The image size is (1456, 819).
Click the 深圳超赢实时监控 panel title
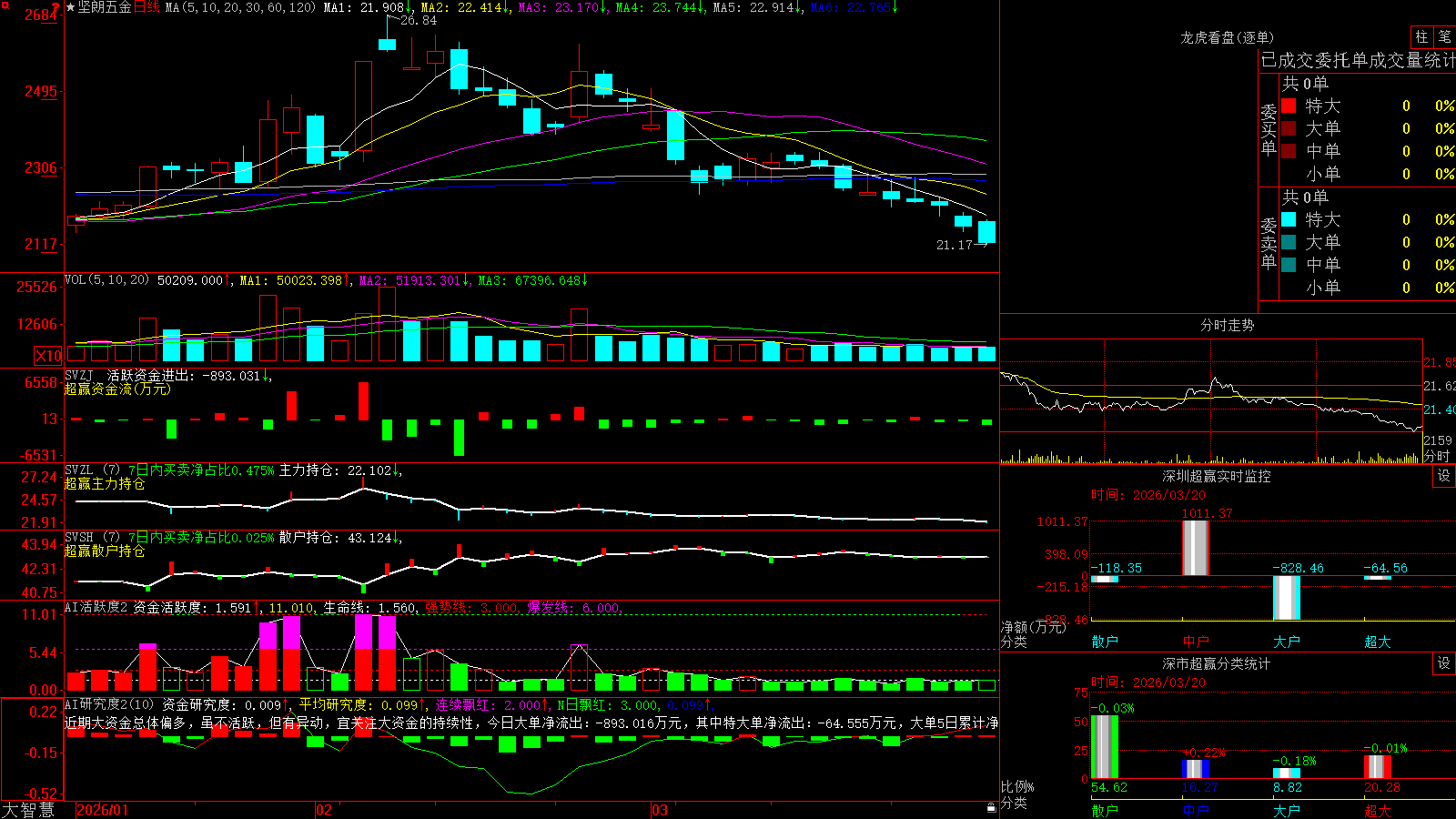tap(1216, 476)
